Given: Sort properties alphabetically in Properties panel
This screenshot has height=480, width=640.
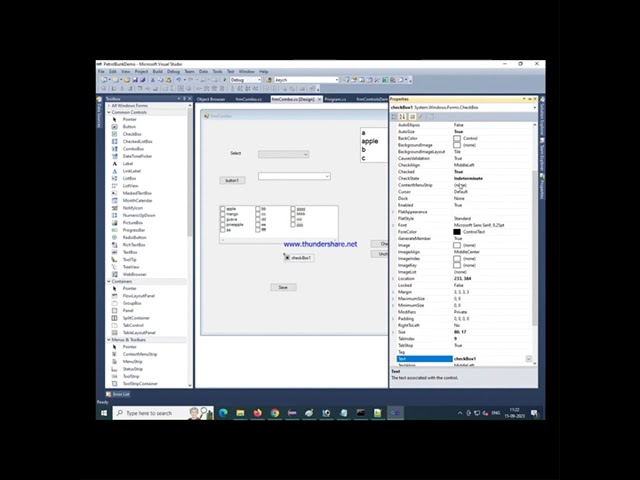Looking at the screenshot, I should [x=402, y=117].
